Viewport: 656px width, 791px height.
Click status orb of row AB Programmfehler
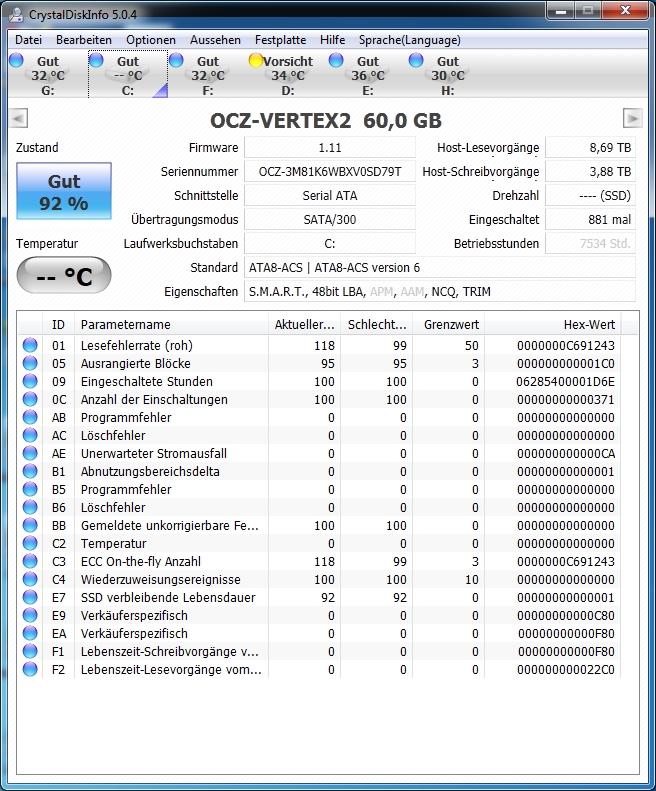(x=30, y=417)
